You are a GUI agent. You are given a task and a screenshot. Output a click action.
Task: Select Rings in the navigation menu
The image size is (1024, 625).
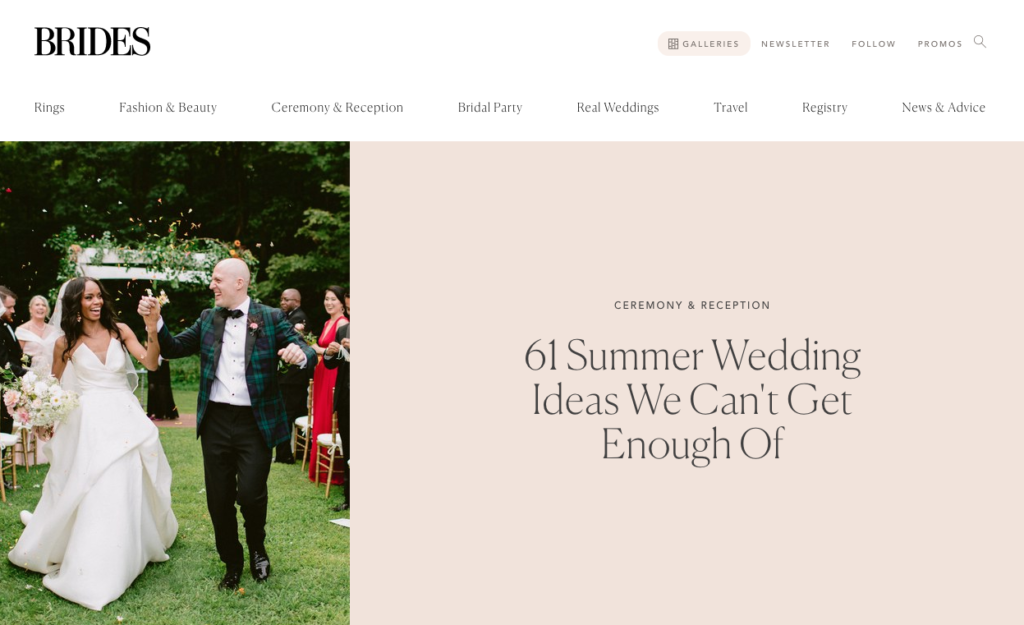(49, 107)
